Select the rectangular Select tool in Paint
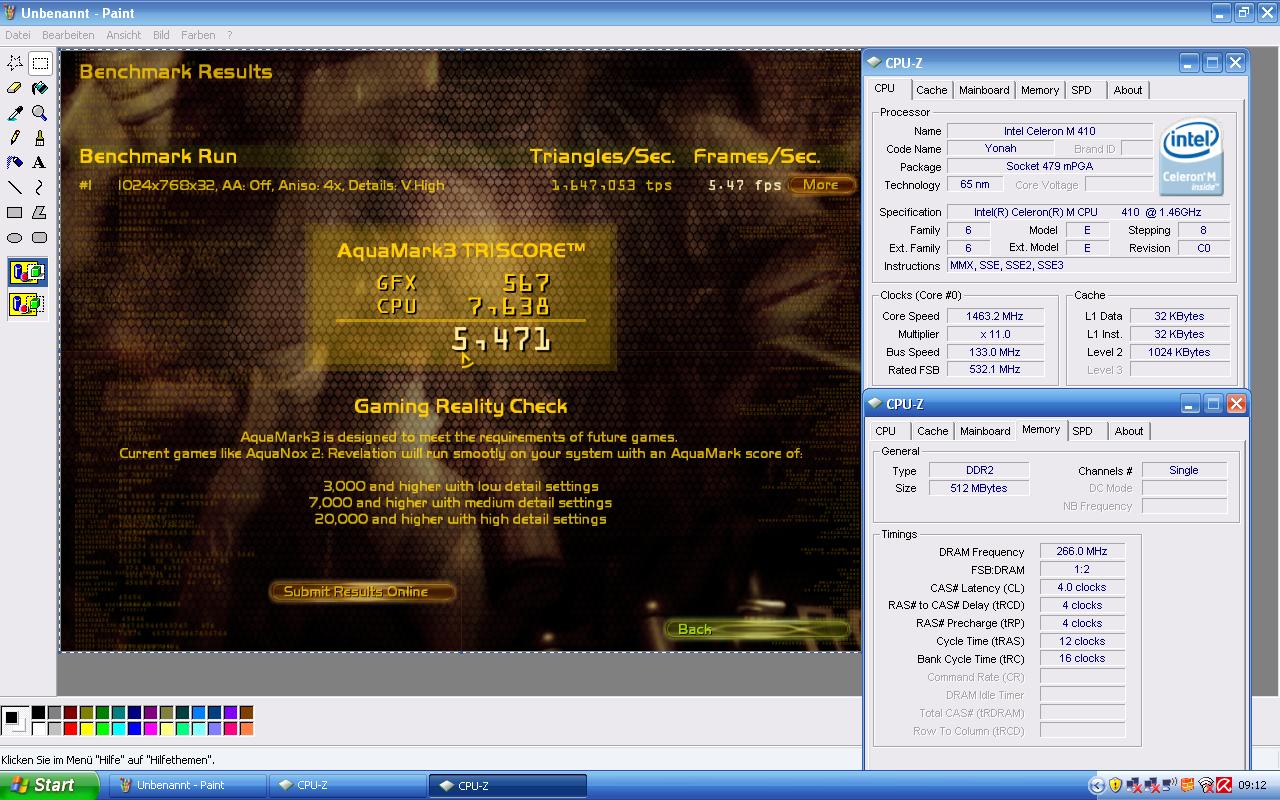Screen dimensions: 1280x800 40,63
